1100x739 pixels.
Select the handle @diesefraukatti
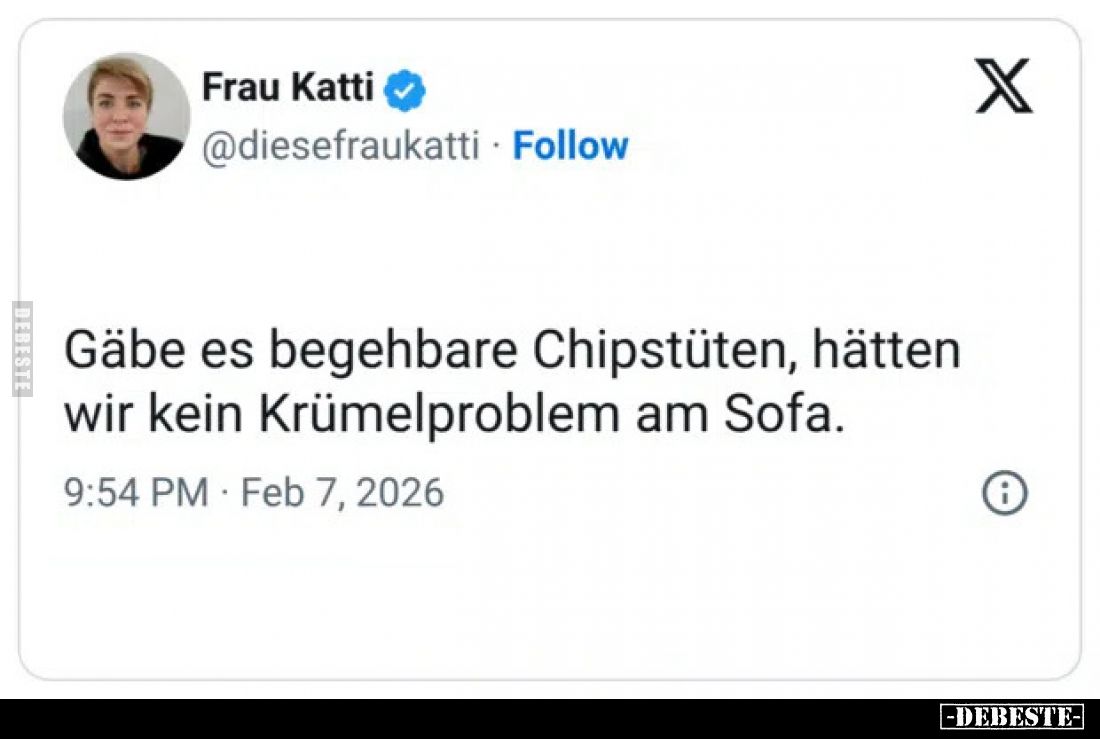click(x=342, y=145)
